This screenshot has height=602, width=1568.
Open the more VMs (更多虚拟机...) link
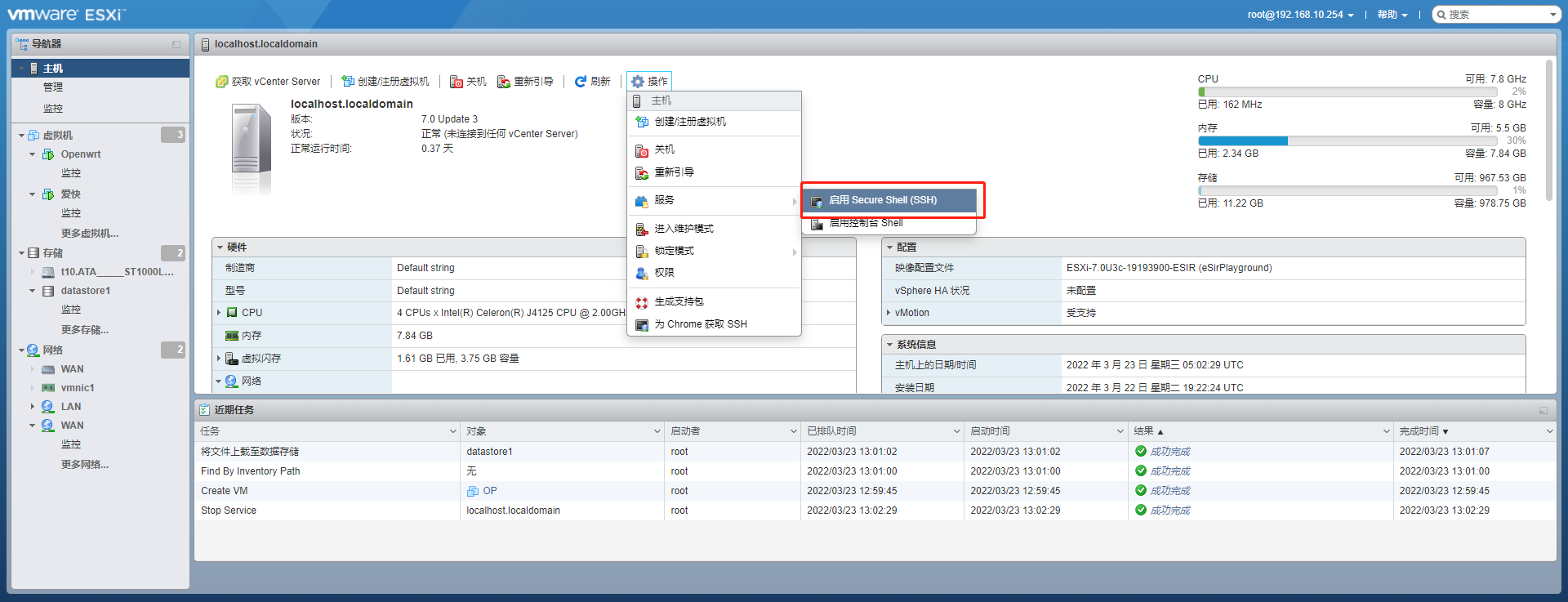click(x=90, y=234)
